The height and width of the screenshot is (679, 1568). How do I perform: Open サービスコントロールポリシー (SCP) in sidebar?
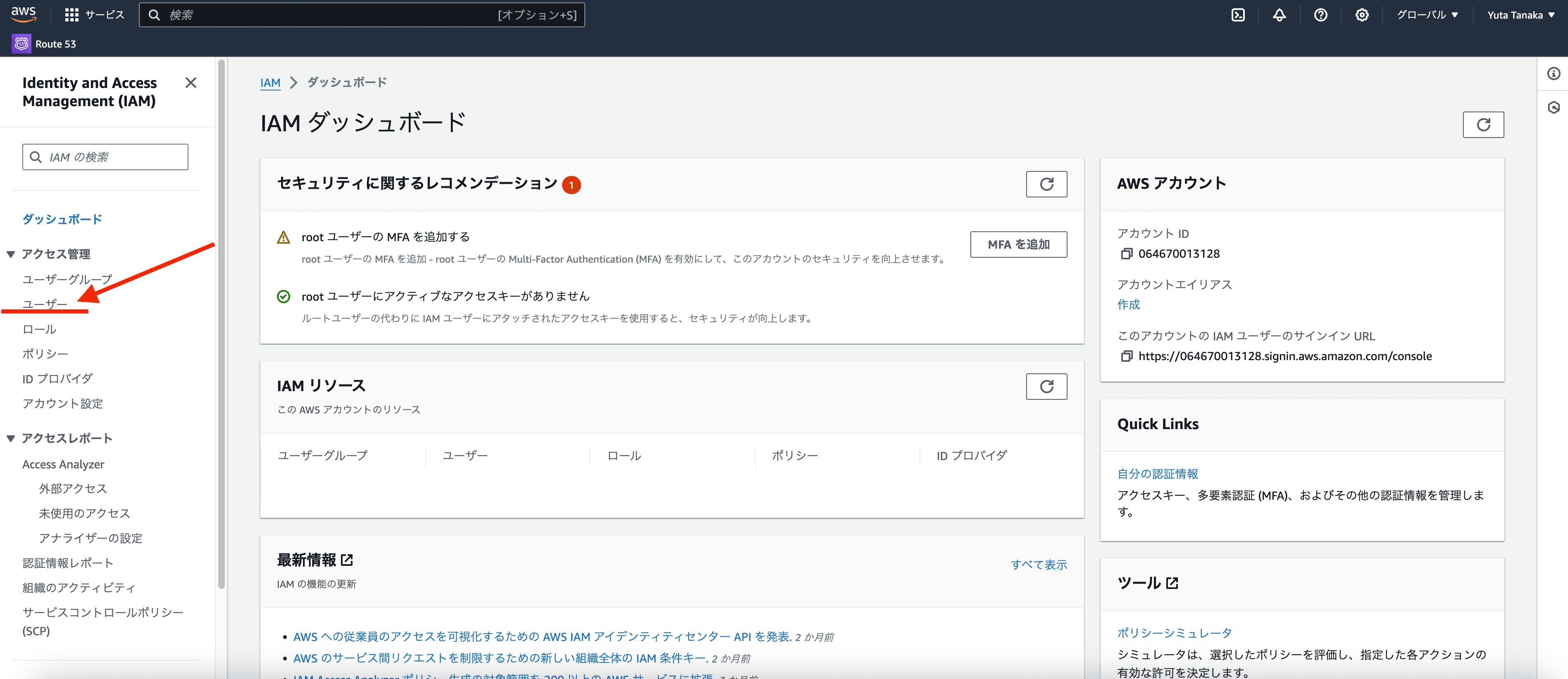(x=103, y=621)
